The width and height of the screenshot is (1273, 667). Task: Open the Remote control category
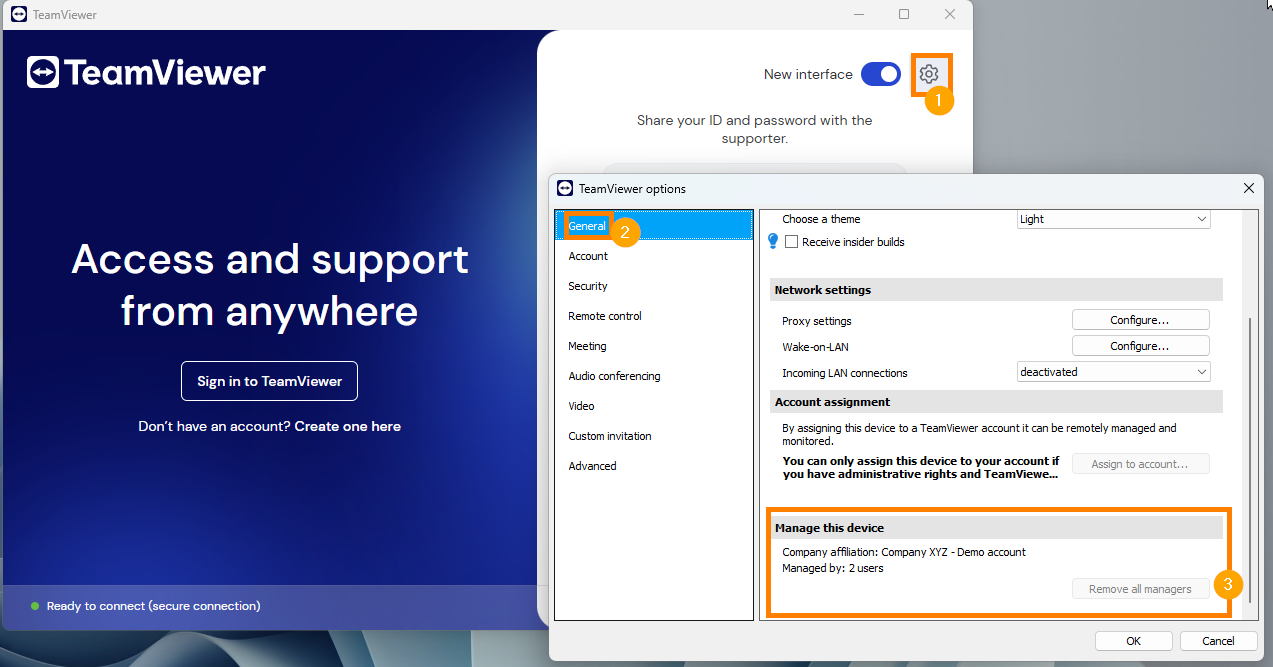point(654,316)
